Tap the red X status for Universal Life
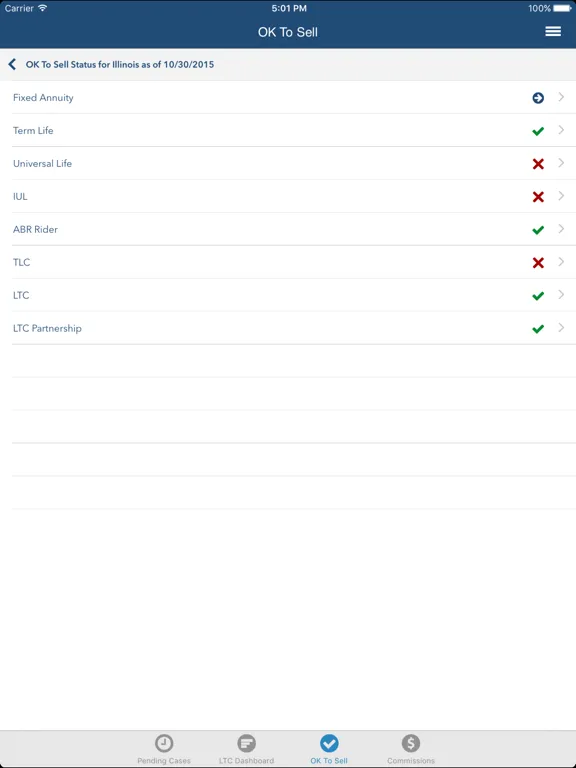The image size is (576, 768). [538, 164]
